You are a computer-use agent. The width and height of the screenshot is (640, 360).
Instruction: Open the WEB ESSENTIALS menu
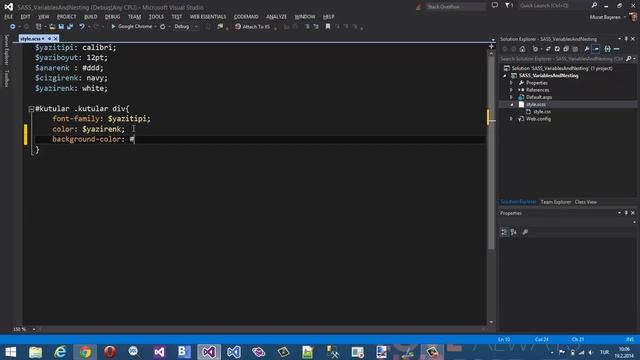click(208, 17)
